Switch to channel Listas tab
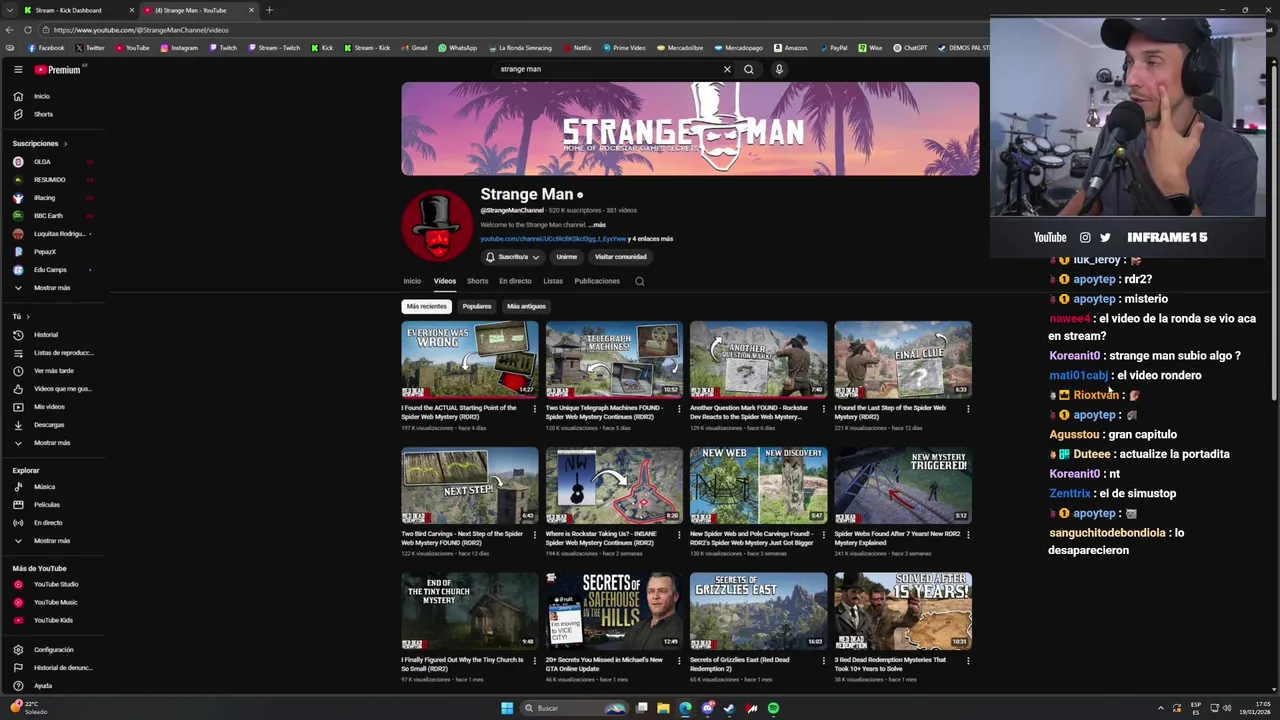 553,281
